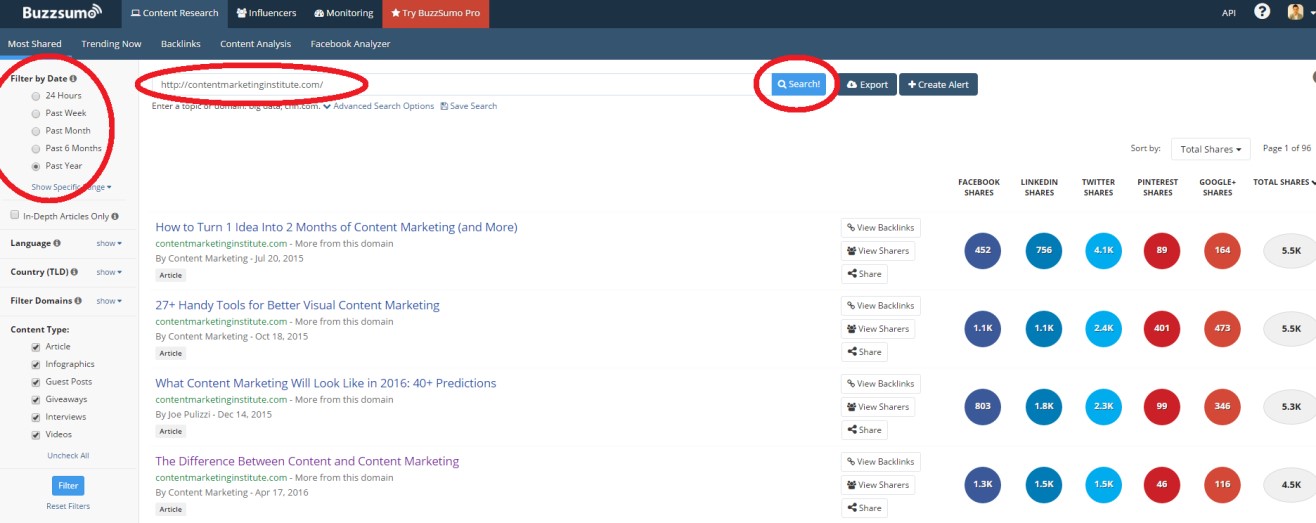
Task: Open the Total Shares sort dropdown
Action: click(x=1211, y=149)
